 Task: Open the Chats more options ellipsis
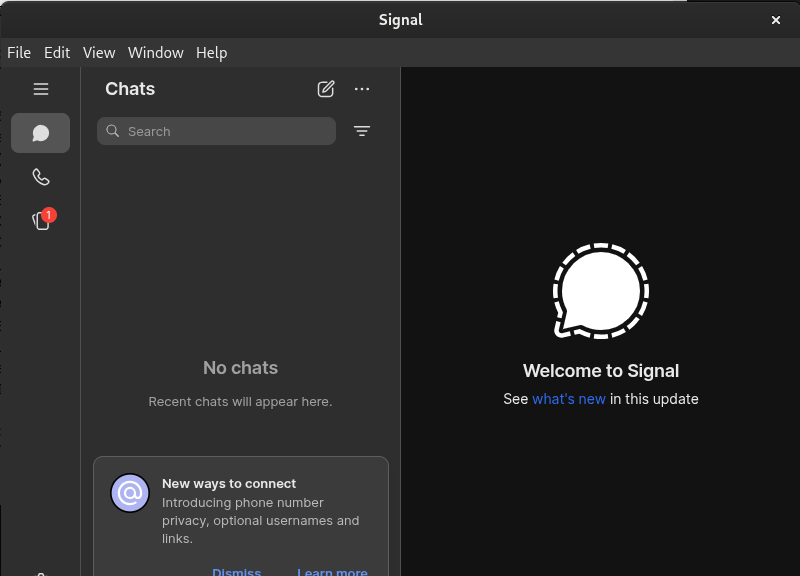click(x=362, y=89)
